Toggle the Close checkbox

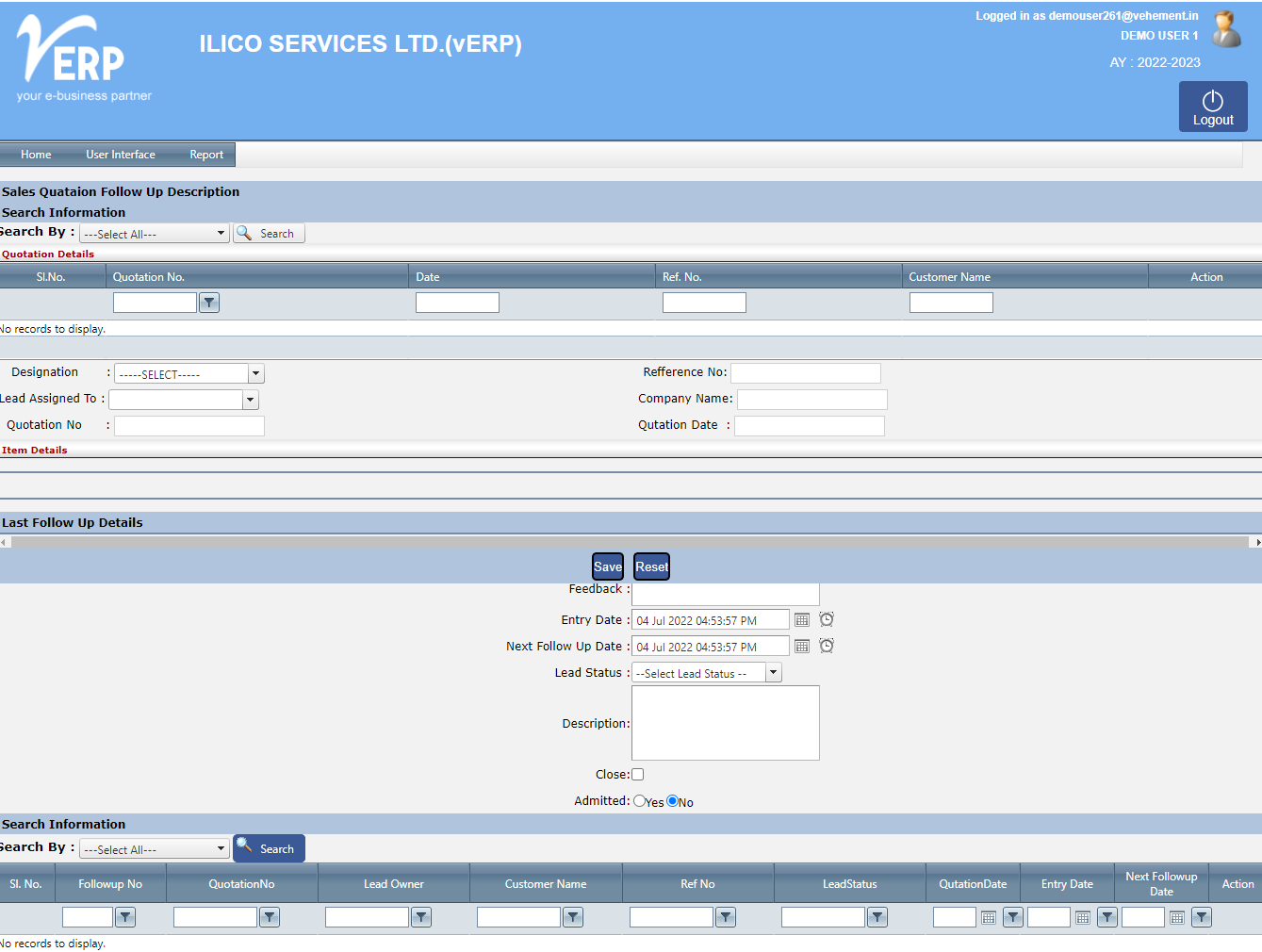(638, 775)
